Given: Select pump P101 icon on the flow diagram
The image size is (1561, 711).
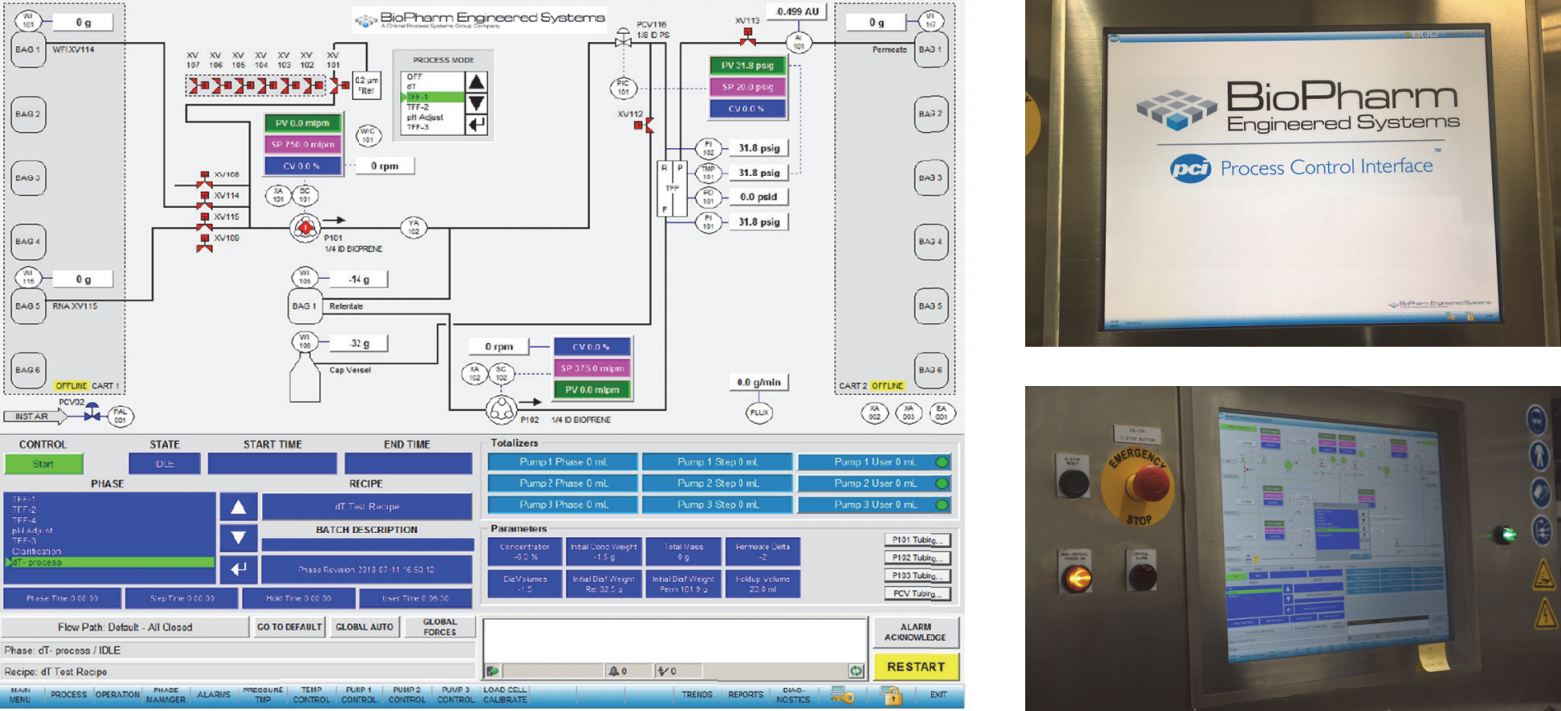Looking at the screenshot, I should coord(305,228).
